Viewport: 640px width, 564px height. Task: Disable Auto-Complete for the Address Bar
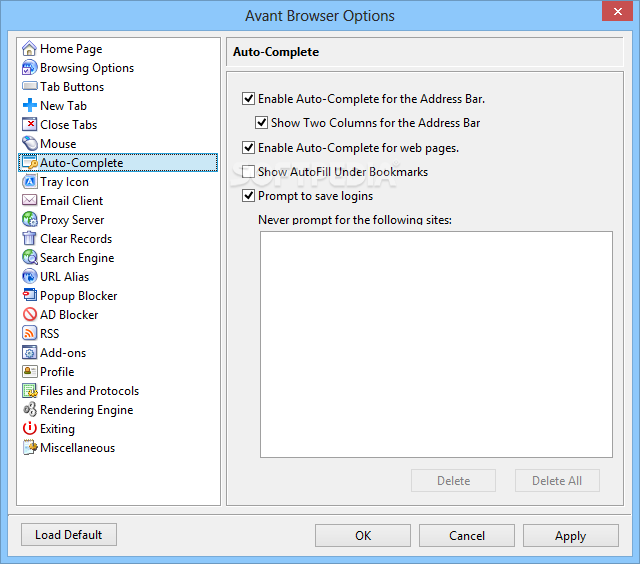click(248, 99)
